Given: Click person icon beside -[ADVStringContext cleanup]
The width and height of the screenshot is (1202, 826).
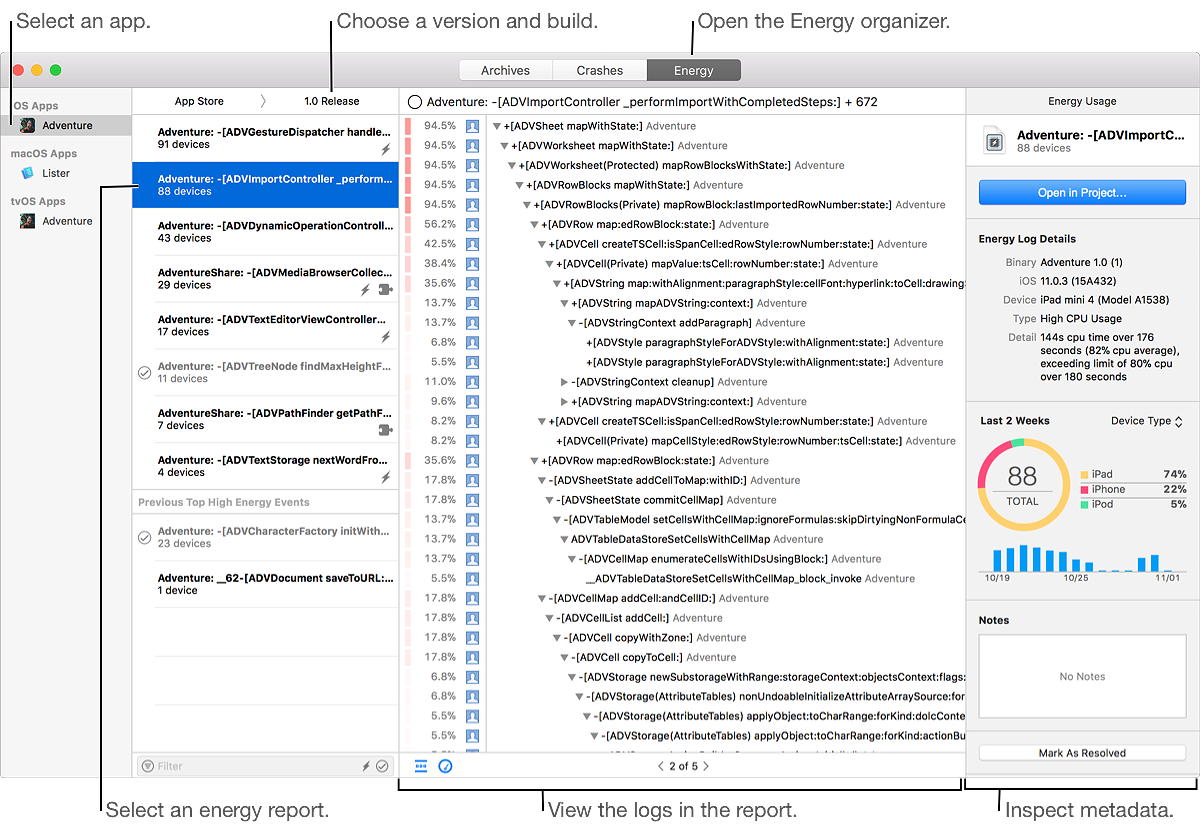Looking at the screenshot, I should (473, 382).
